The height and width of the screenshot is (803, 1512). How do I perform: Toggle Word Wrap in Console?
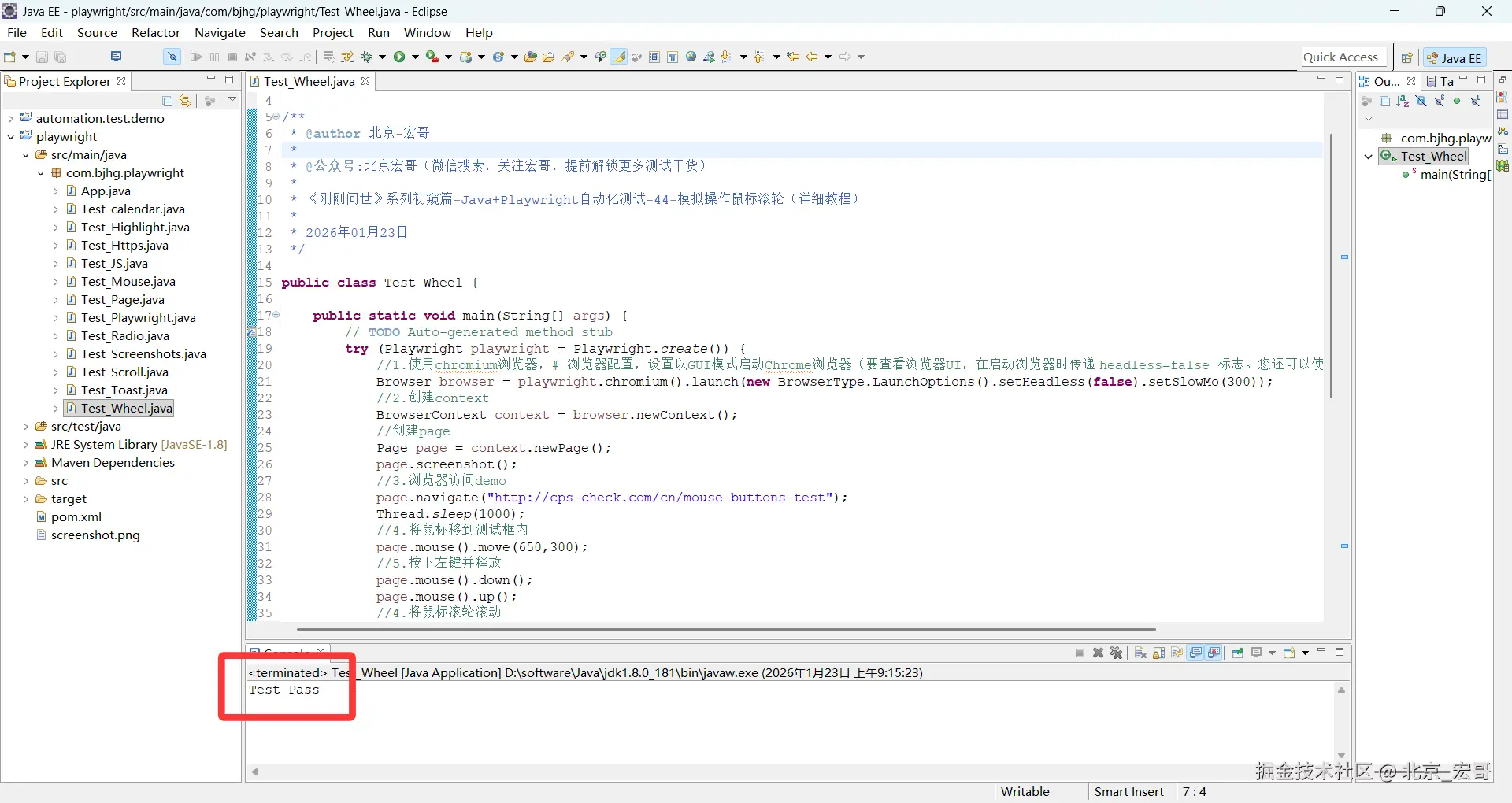pos(1177,653)
